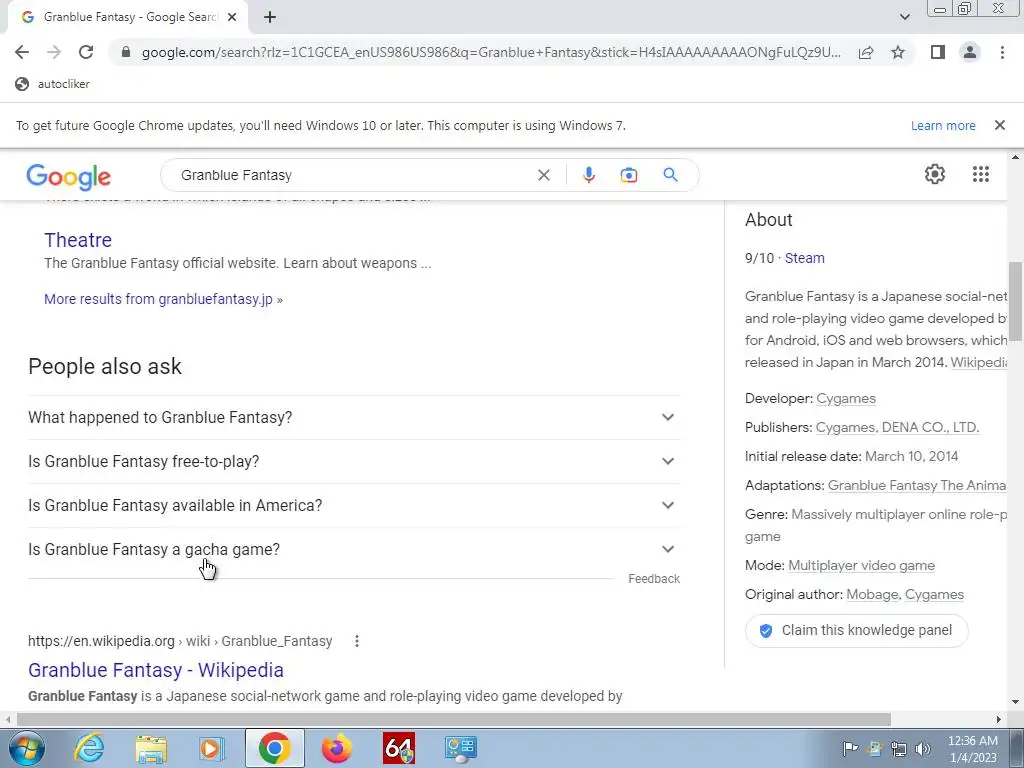
Task: Search by image with camera icon
Action: click(x=629, y=175)
